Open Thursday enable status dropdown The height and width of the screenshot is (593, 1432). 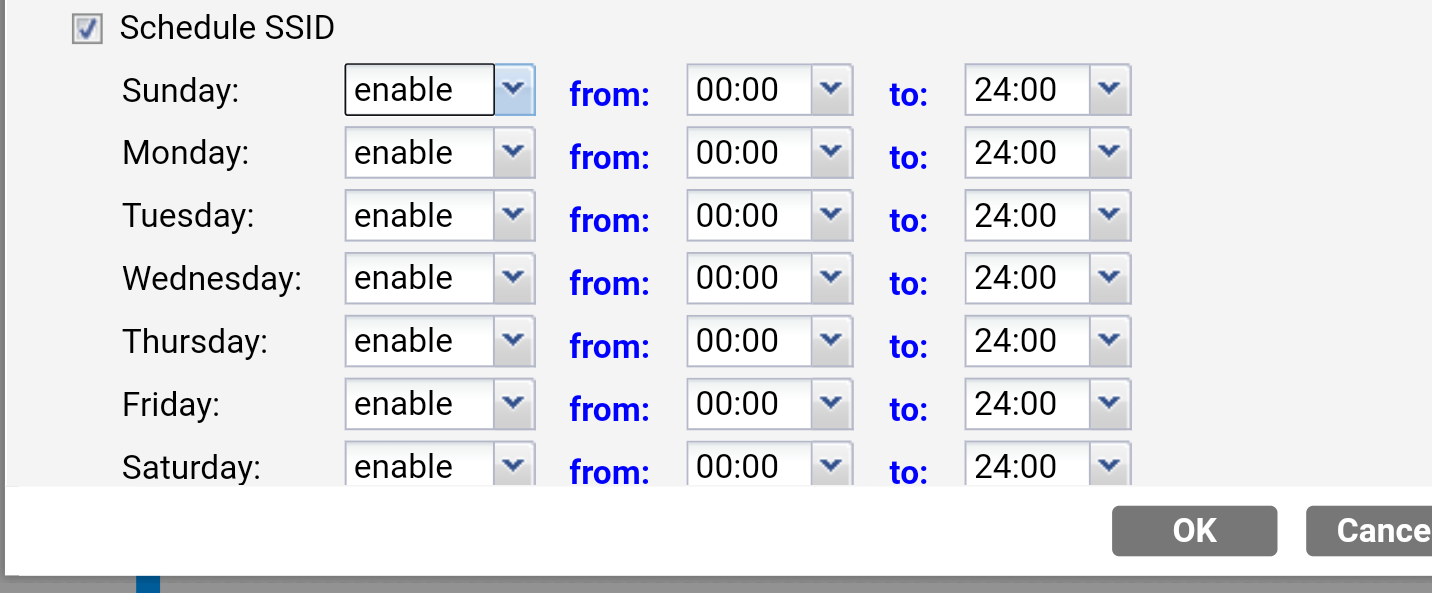pyautogui.click(x=514, y=341)
